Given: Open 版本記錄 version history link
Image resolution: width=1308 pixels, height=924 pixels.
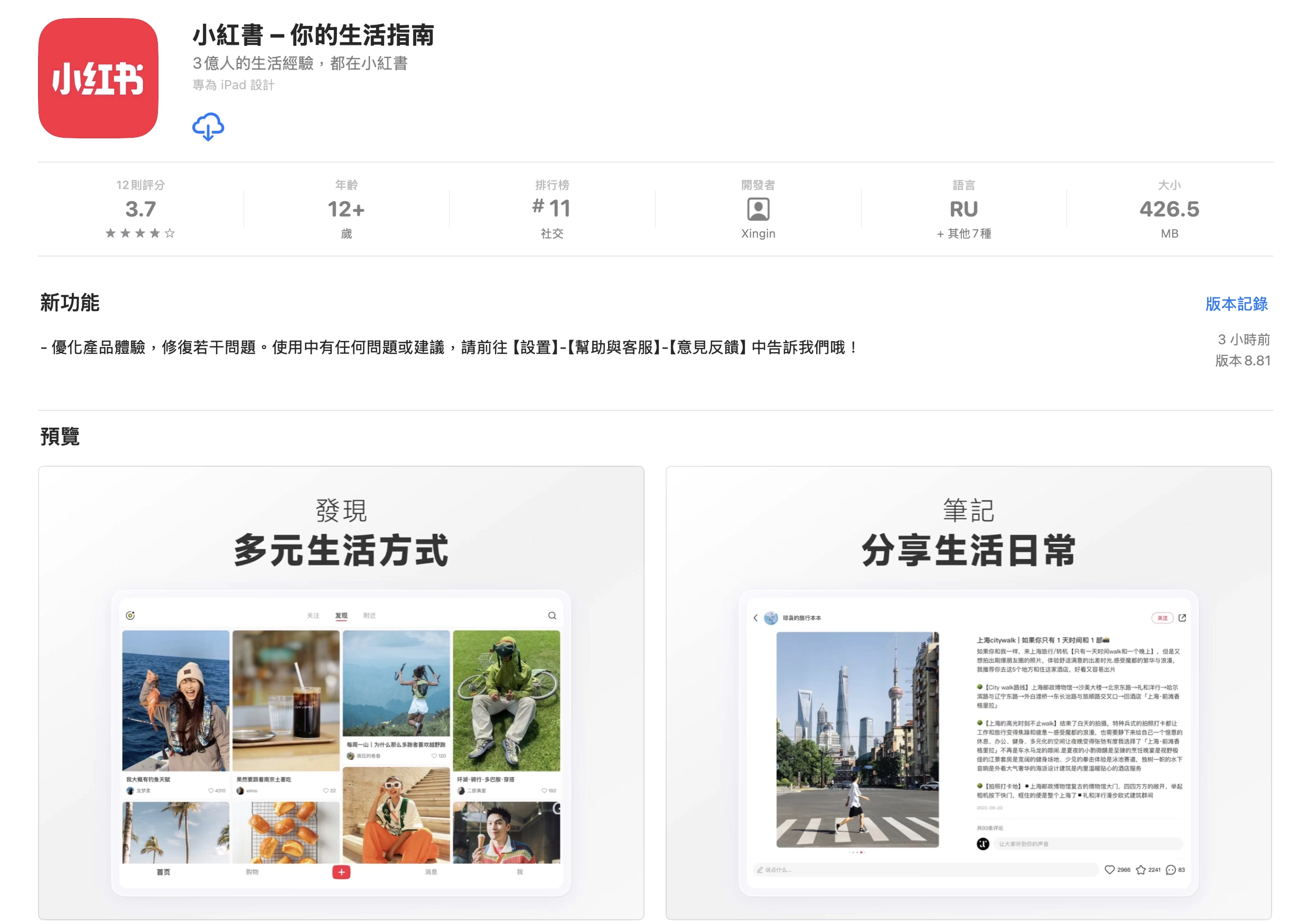Looking at the screenshot, I should pyautogui.click(x=1236, y=304).
